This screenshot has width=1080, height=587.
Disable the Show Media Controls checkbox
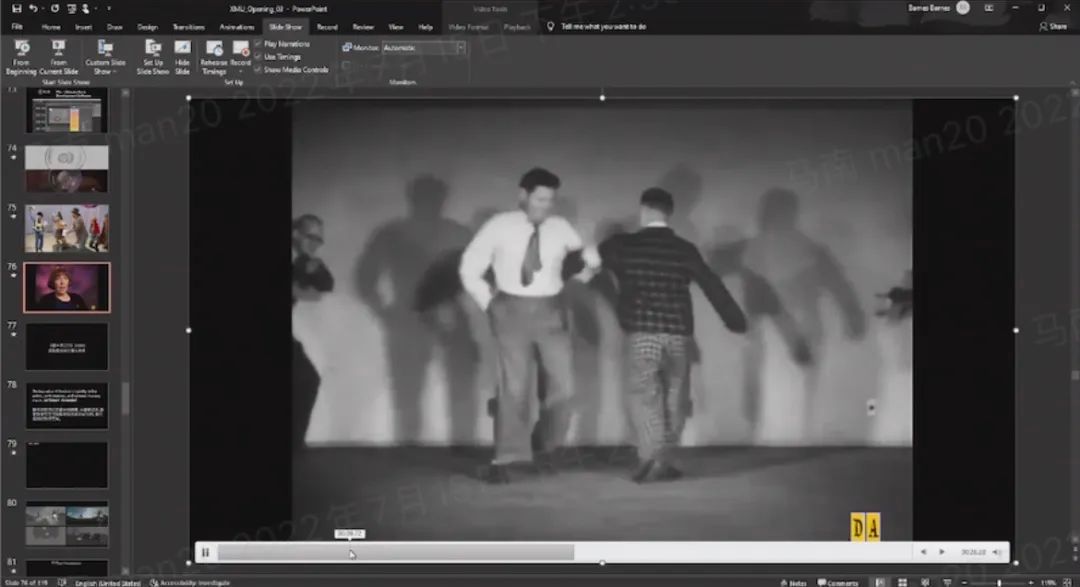click(258, 70)
